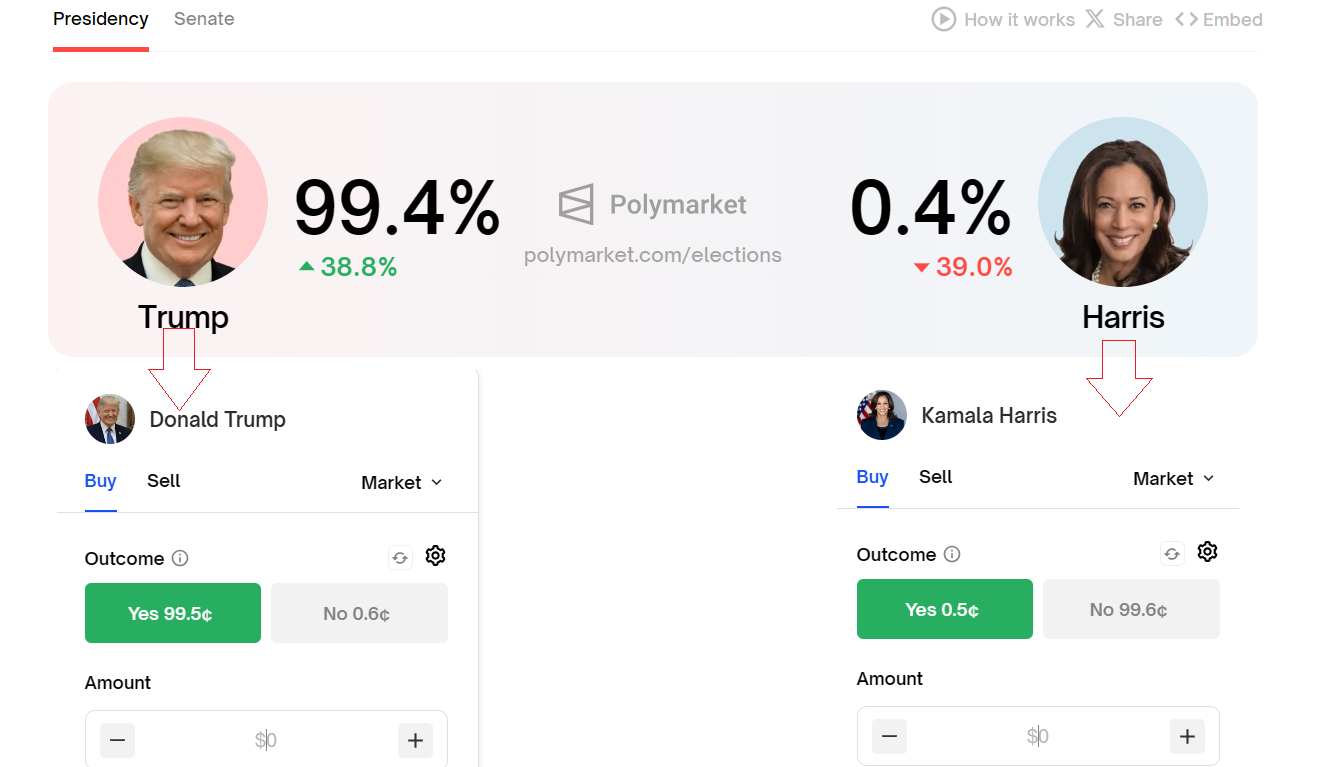Increase amount with plus in Donald Trump panel

(415, 741)
